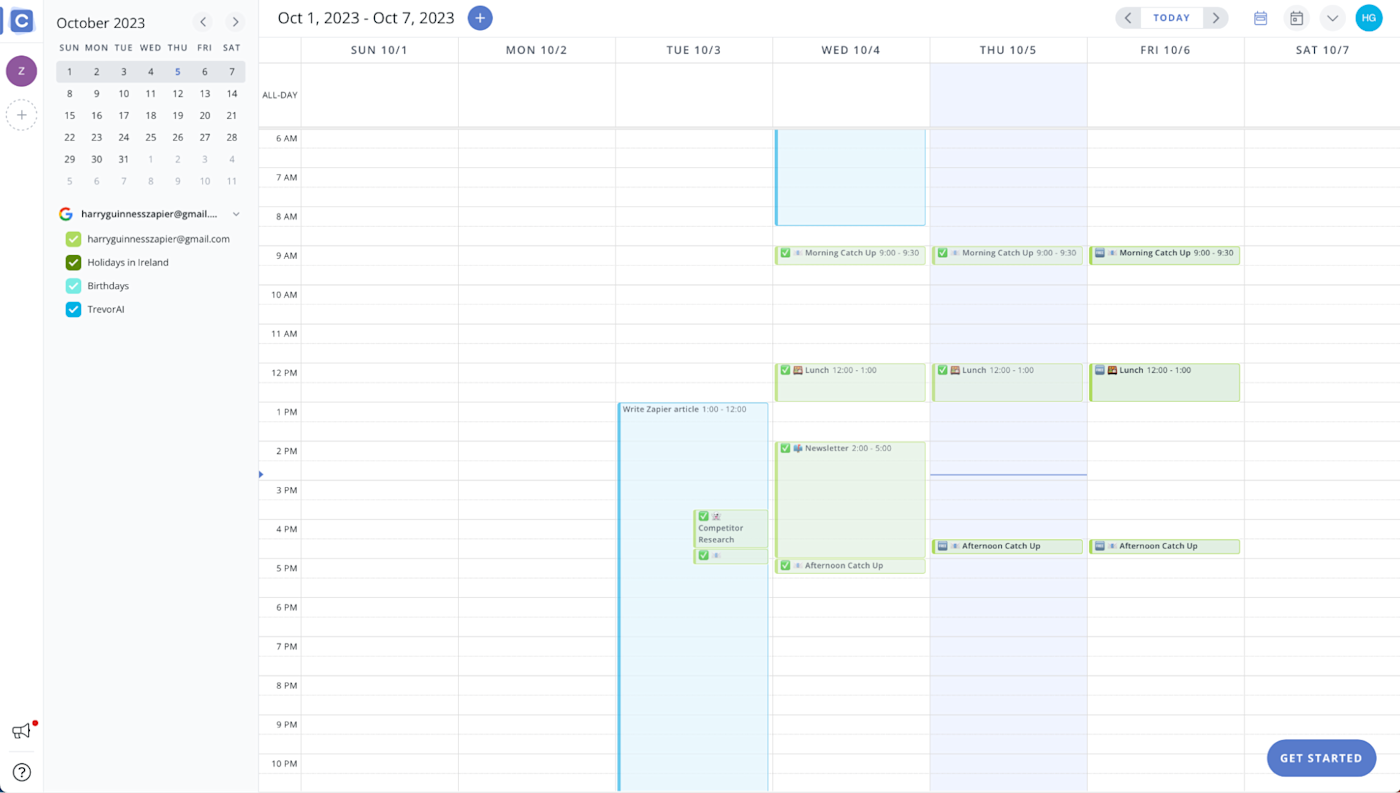This screenshot has width=1400, height=793.
Task: Select October 25 in the mini calendar
Action: coord(151,138)
